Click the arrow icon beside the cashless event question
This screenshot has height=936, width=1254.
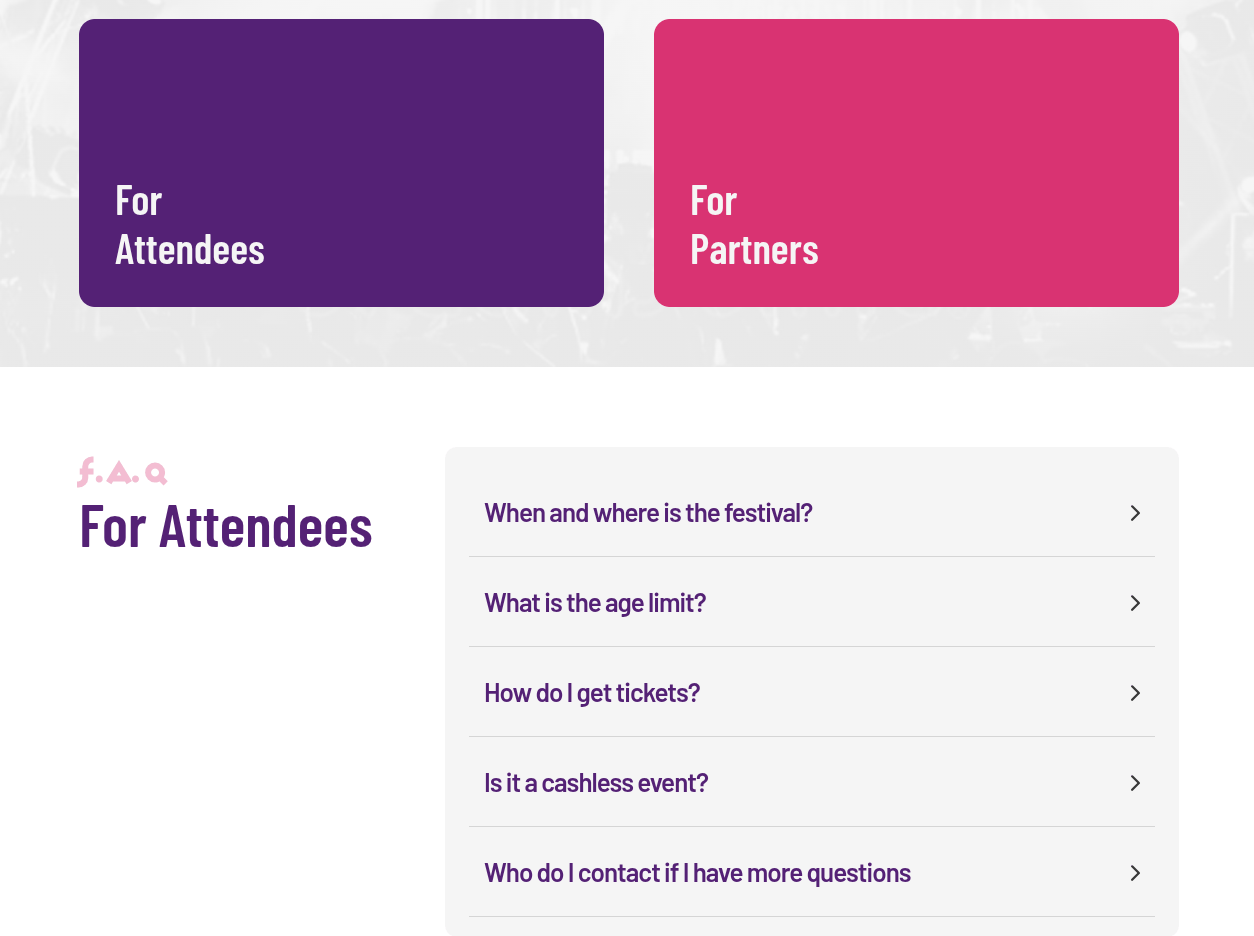[1135, 783]
